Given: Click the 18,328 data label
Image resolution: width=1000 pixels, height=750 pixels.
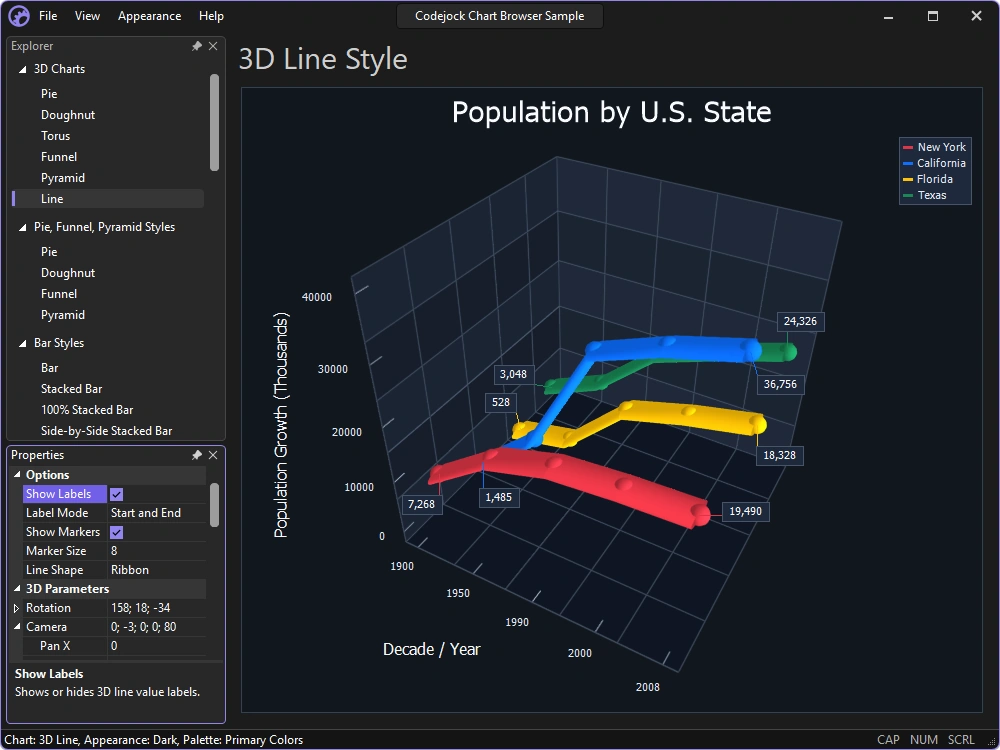Looking at the screenshot, I should point(779,455).
